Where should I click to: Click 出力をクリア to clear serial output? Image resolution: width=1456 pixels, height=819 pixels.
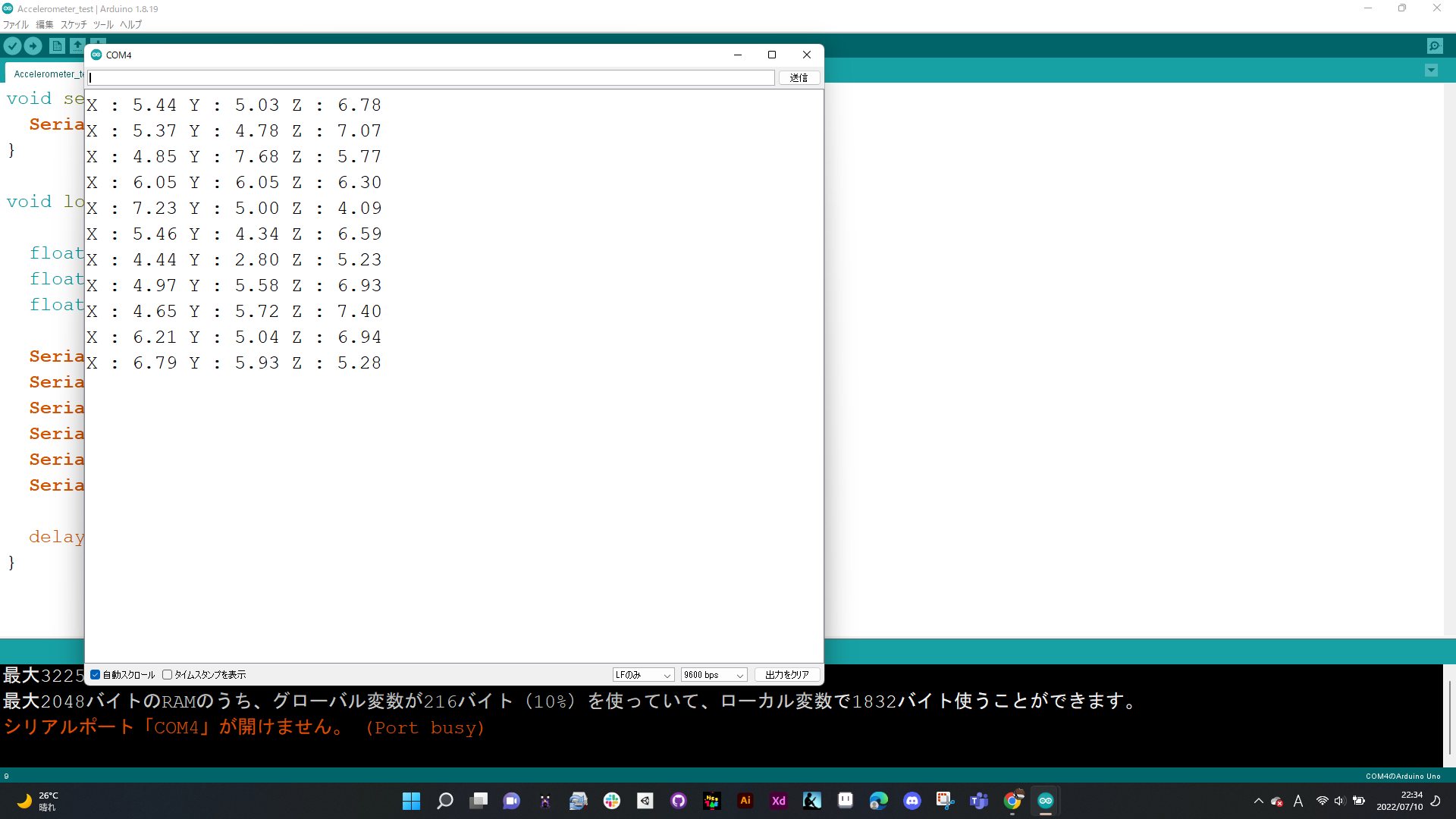(786, 674)
